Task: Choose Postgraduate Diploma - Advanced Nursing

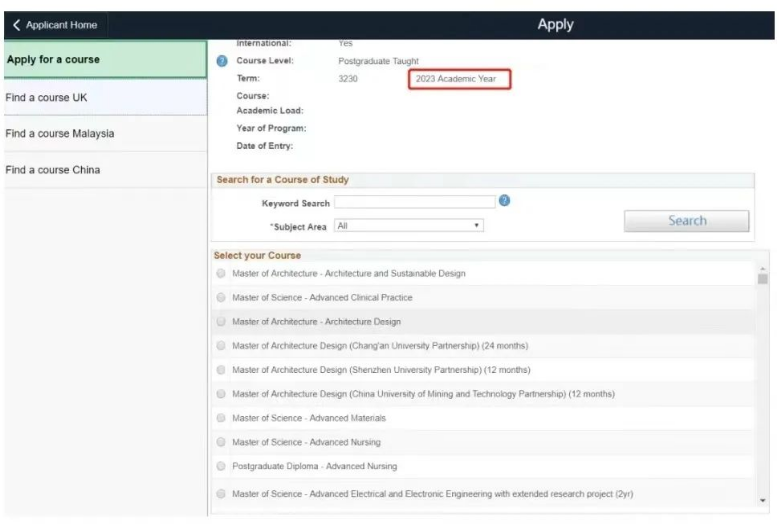Action: 221,466
